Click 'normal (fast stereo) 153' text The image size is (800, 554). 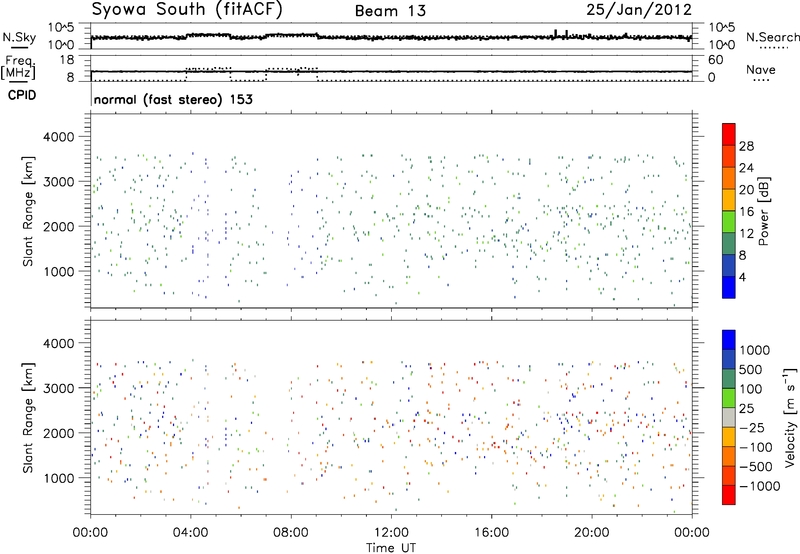pyautogui.click(x=173, y=99)
